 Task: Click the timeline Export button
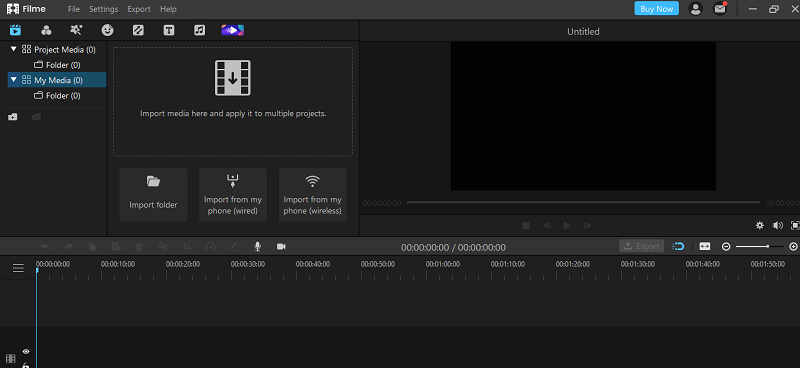[642, 247]
